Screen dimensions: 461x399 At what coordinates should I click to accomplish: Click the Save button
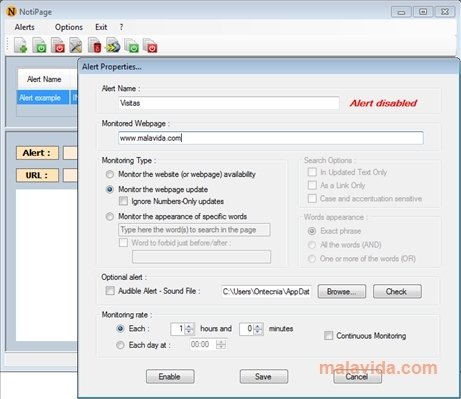264,377
